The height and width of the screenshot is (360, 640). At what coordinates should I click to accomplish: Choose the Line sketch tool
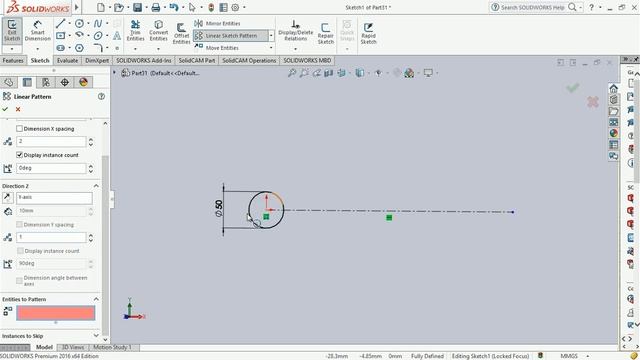[60, 23]
